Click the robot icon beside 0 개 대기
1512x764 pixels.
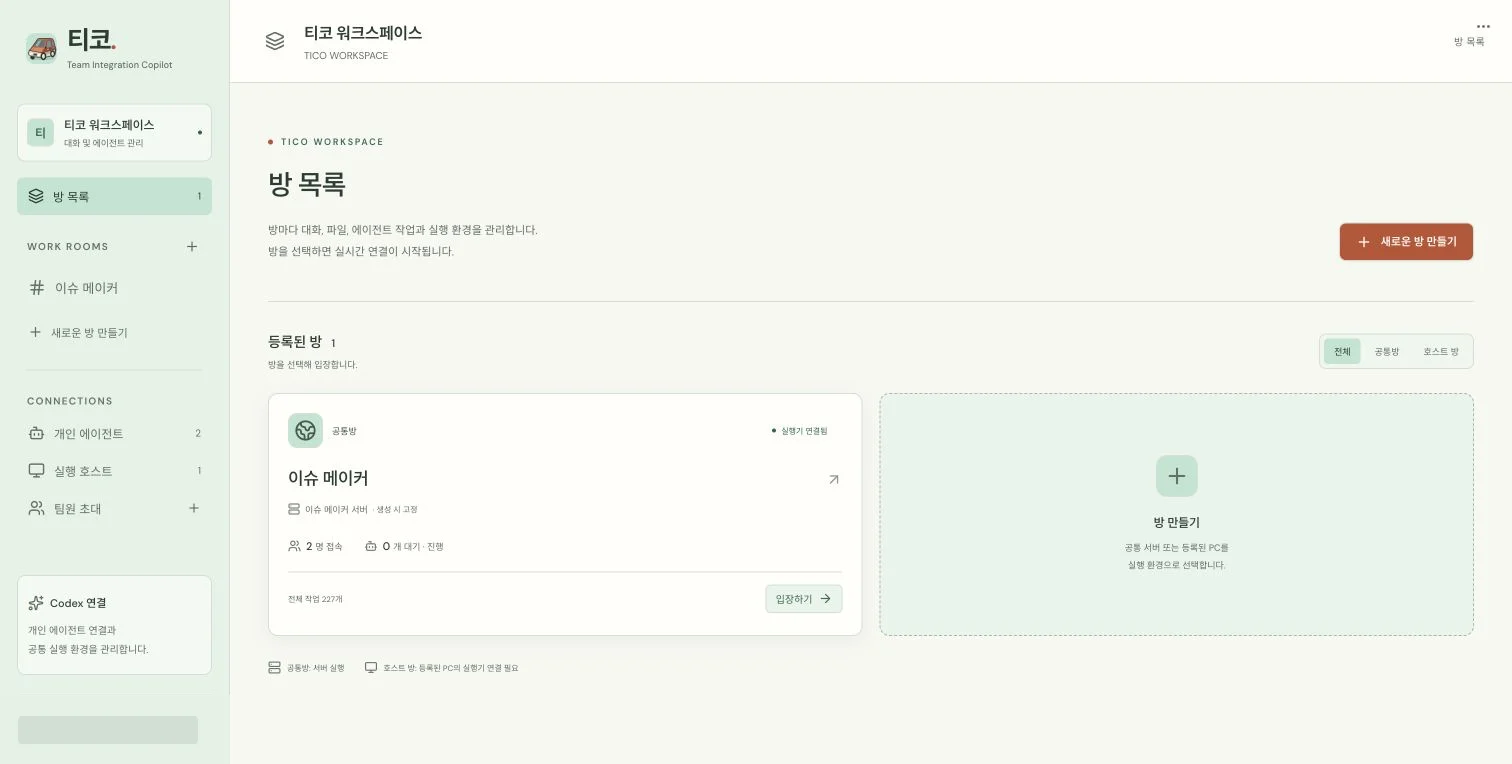(371, 546)
